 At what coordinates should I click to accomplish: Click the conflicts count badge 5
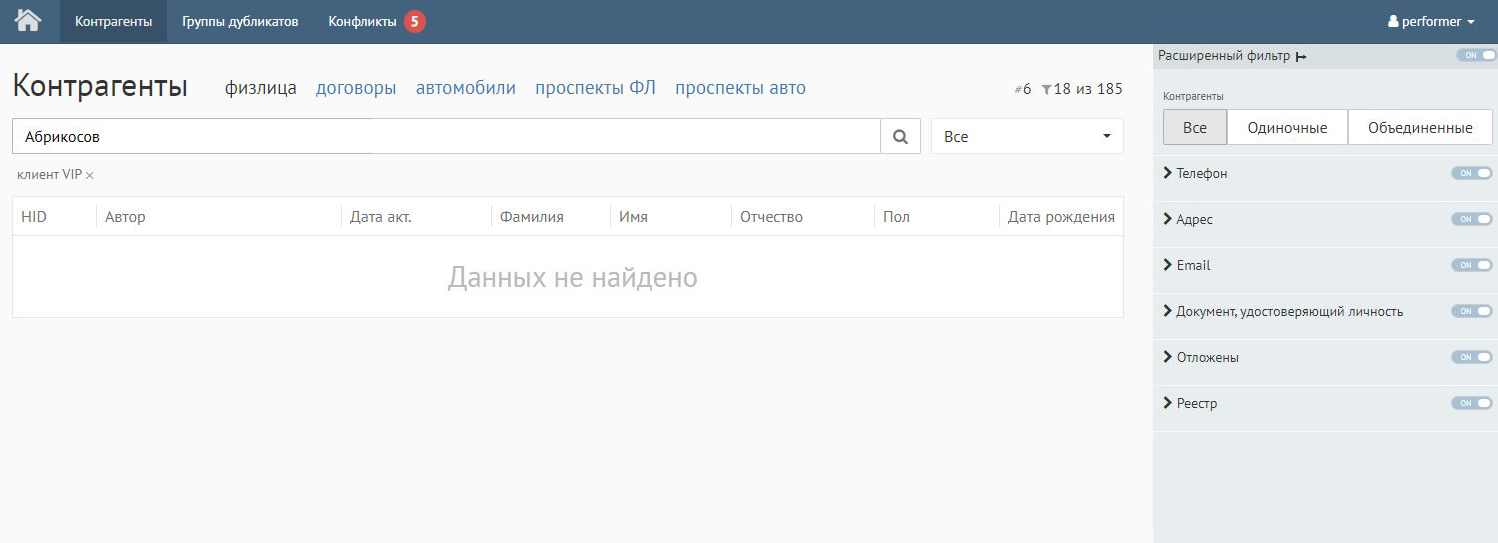(x=415, y=21)
